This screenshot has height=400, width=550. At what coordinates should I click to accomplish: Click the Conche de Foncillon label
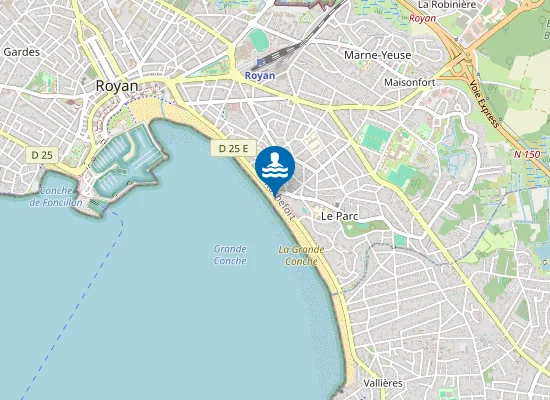pos(56,196)
